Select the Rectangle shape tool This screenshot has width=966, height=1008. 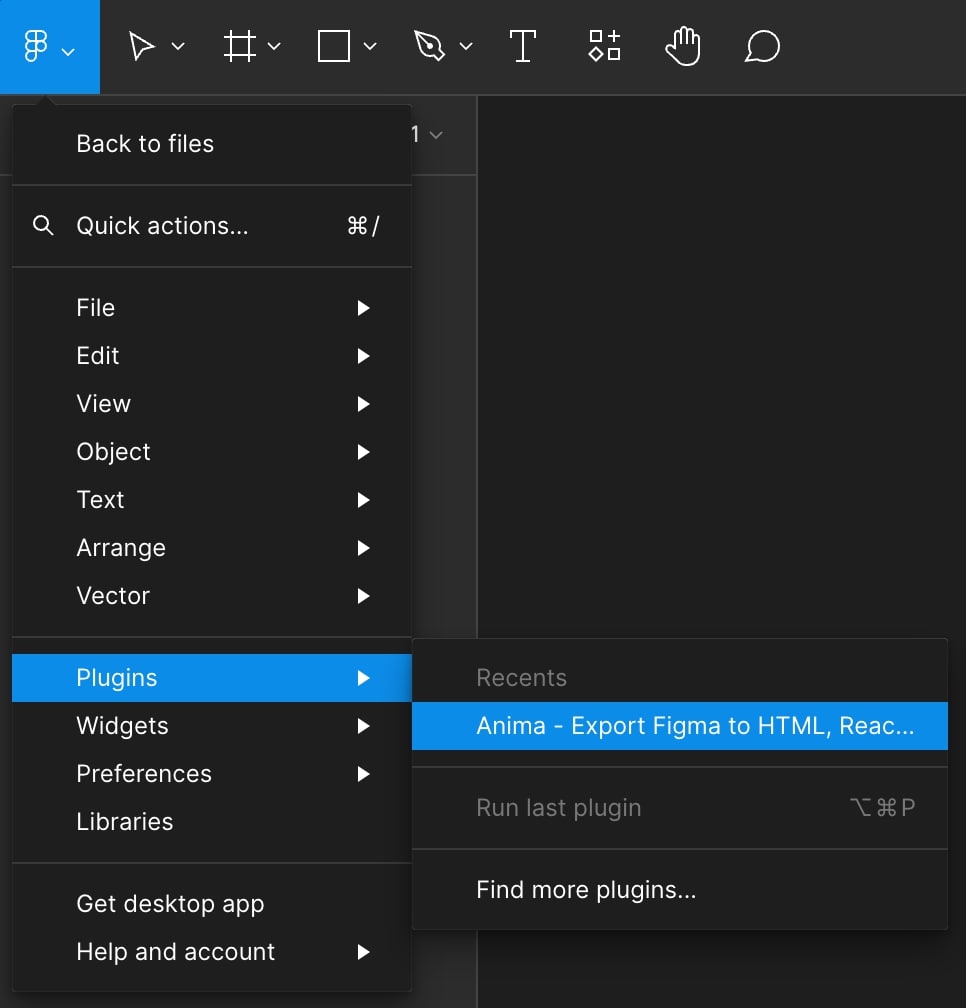point(333,47)
